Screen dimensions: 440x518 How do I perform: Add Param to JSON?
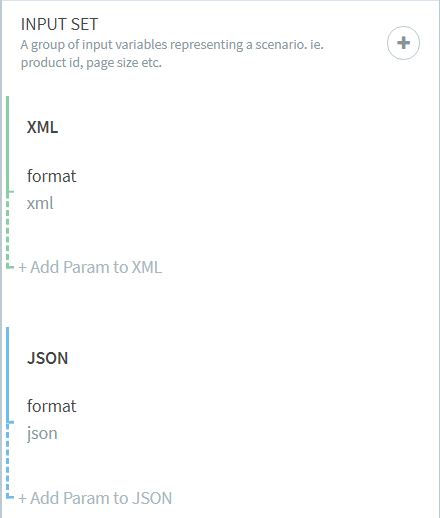[x=95, y=498]
